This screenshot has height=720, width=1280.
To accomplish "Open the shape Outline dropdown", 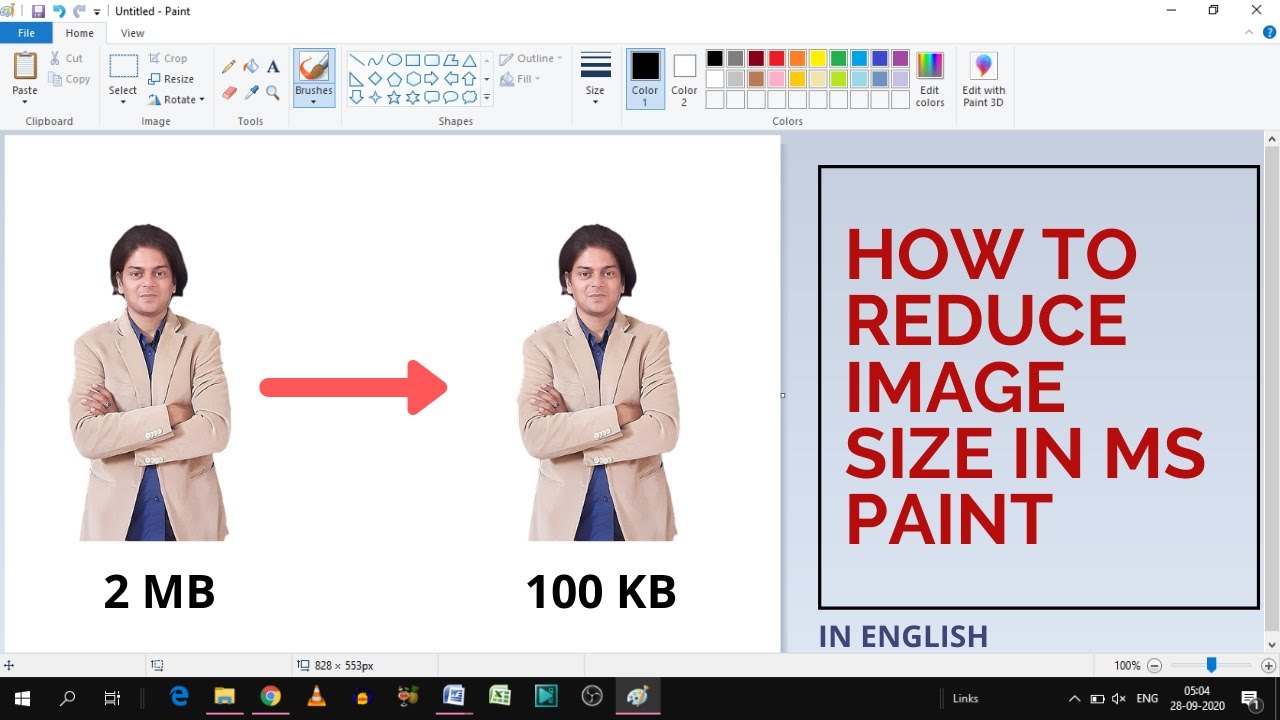I will pos(531,58).
